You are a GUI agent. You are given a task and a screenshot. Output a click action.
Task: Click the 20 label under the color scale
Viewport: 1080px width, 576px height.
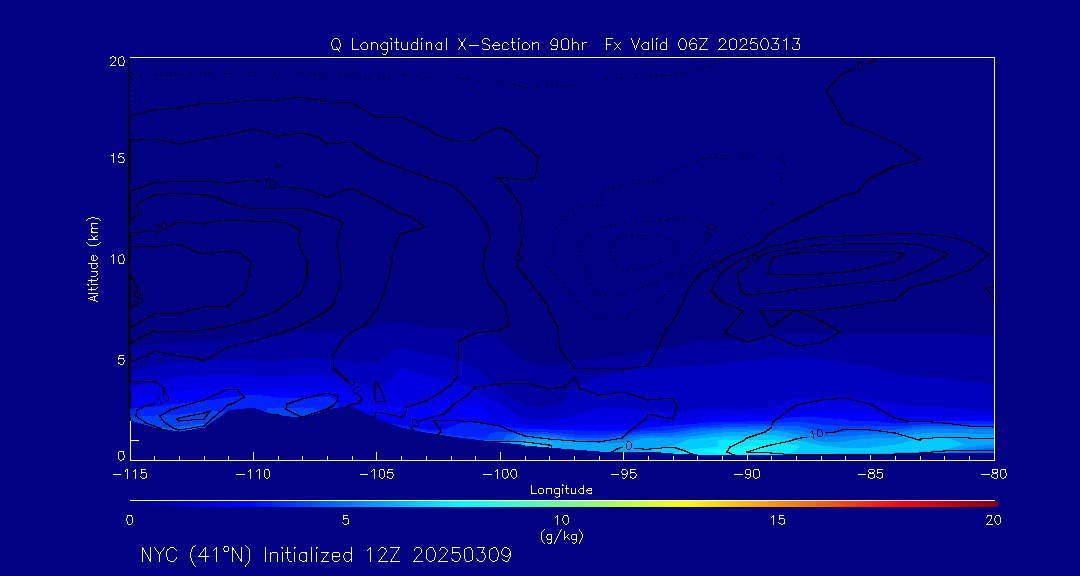click(x=993, y=521)
